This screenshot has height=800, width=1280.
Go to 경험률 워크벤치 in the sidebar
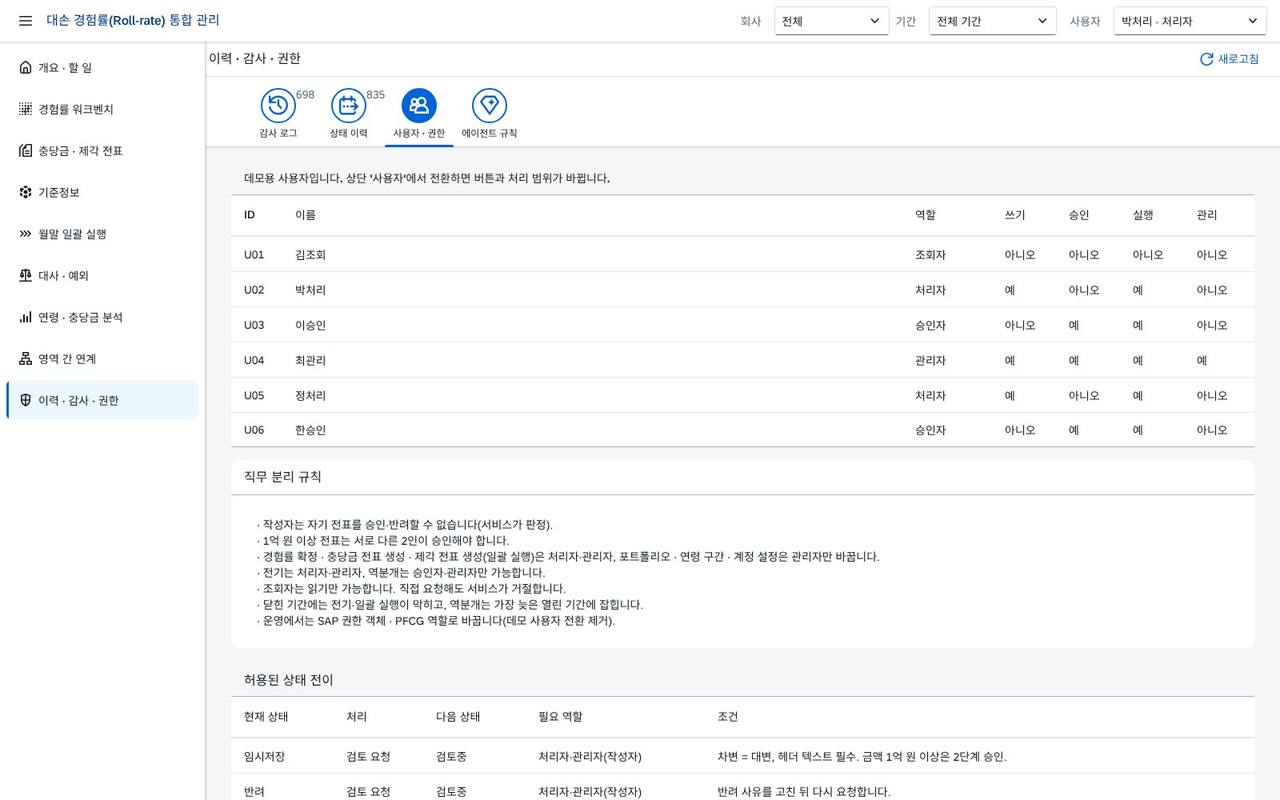click(102, 109)
